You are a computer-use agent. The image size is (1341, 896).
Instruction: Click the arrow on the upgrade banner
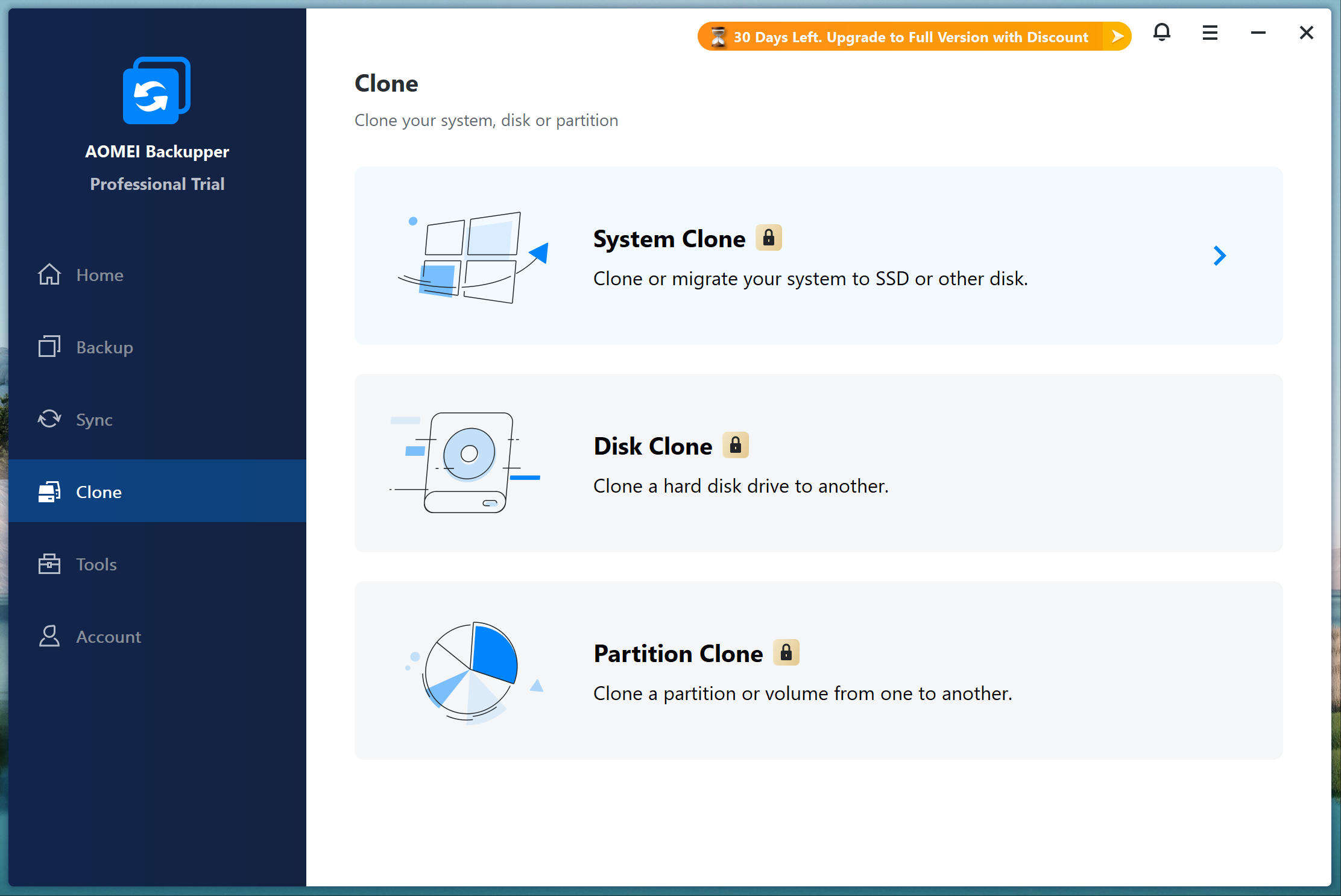1117,37
